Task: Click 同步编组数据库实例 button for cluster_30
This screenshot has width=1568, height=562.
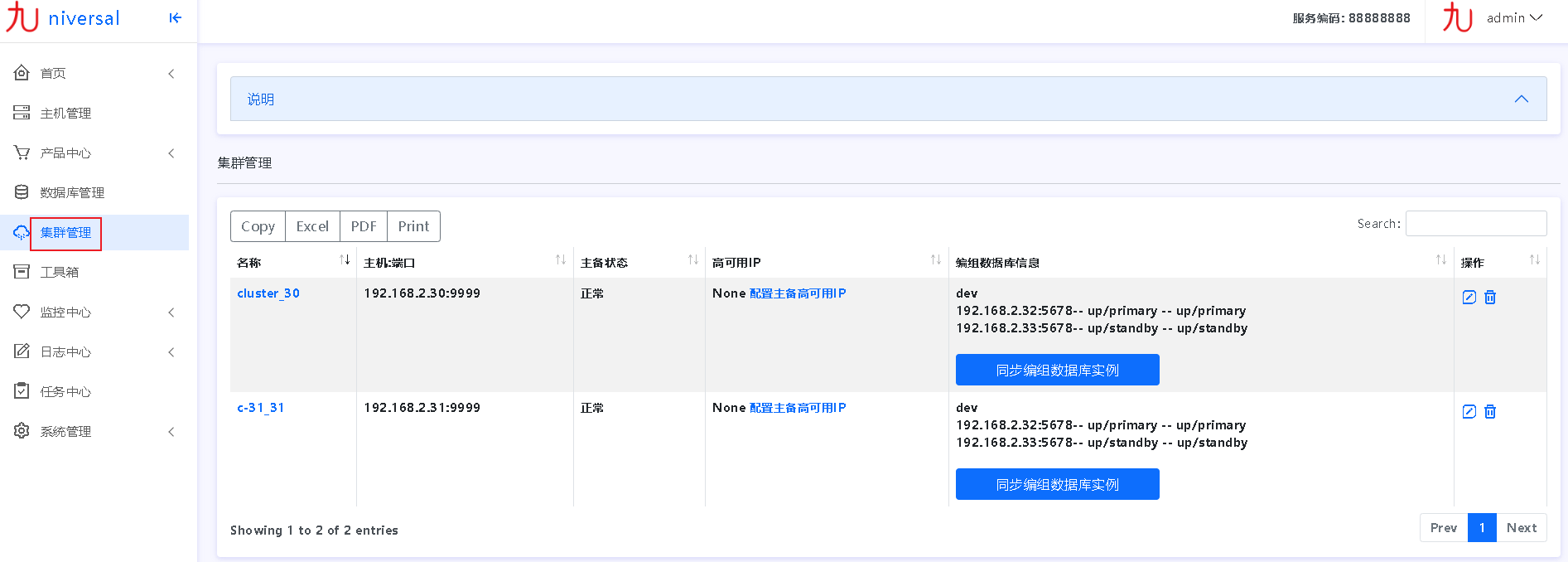Action: [x=1057, y=370]
